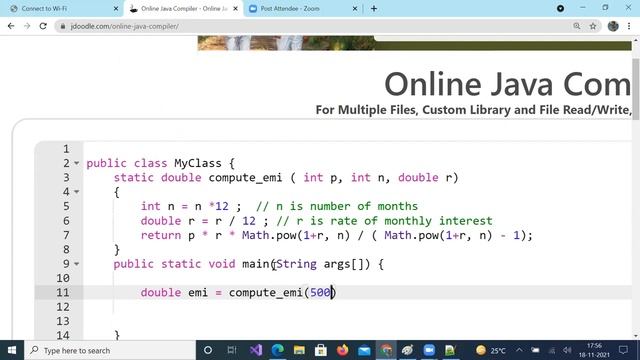Image resolution: width=640 pixels, height=360 pixels.
Task: Go forward in browser history
Action: click(27, 26)
